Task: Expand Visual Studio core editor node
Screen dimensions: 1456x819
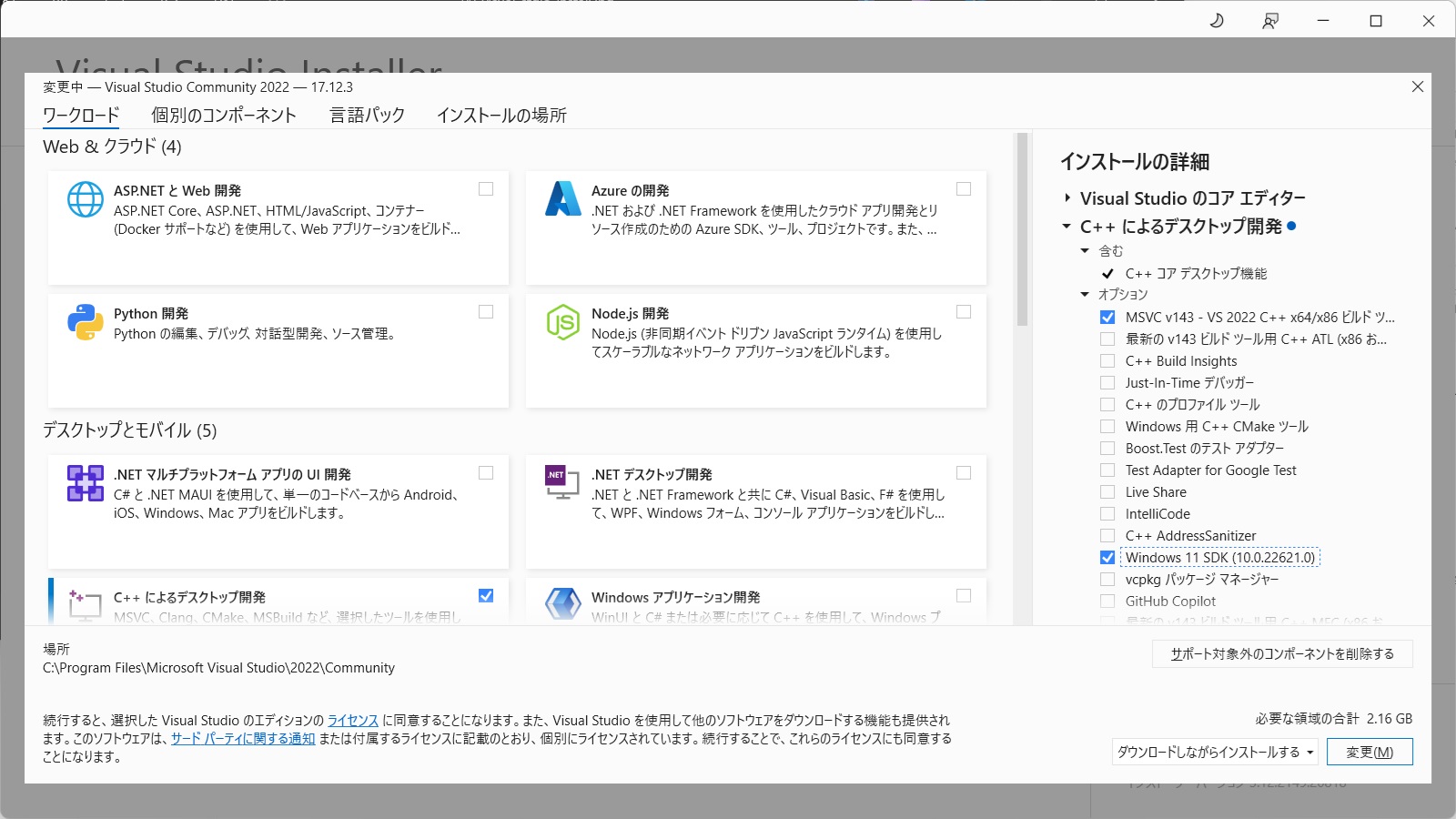Action: [1067, 198]
